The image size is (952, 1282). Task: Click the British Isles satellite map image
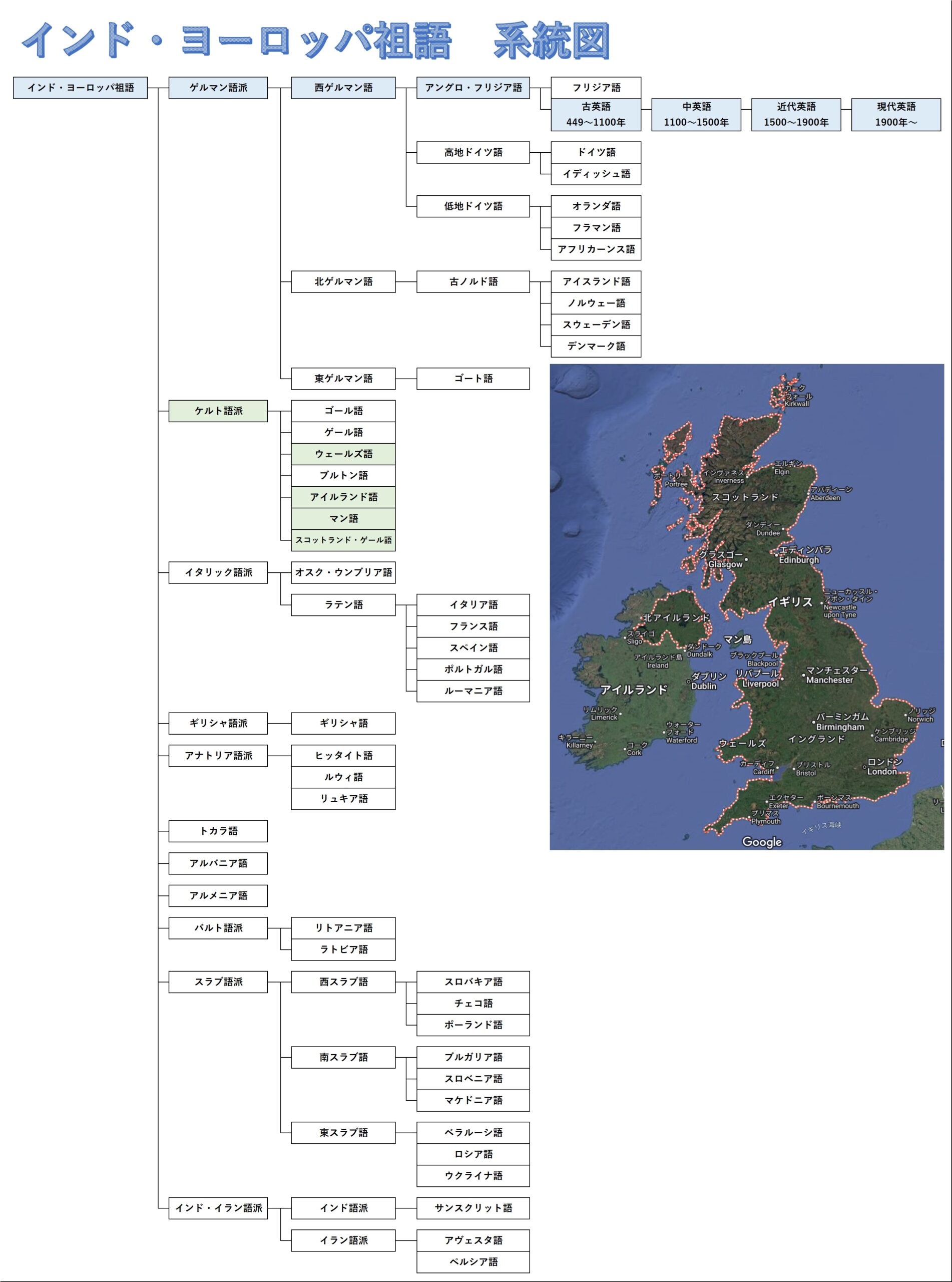coord(747,606)
